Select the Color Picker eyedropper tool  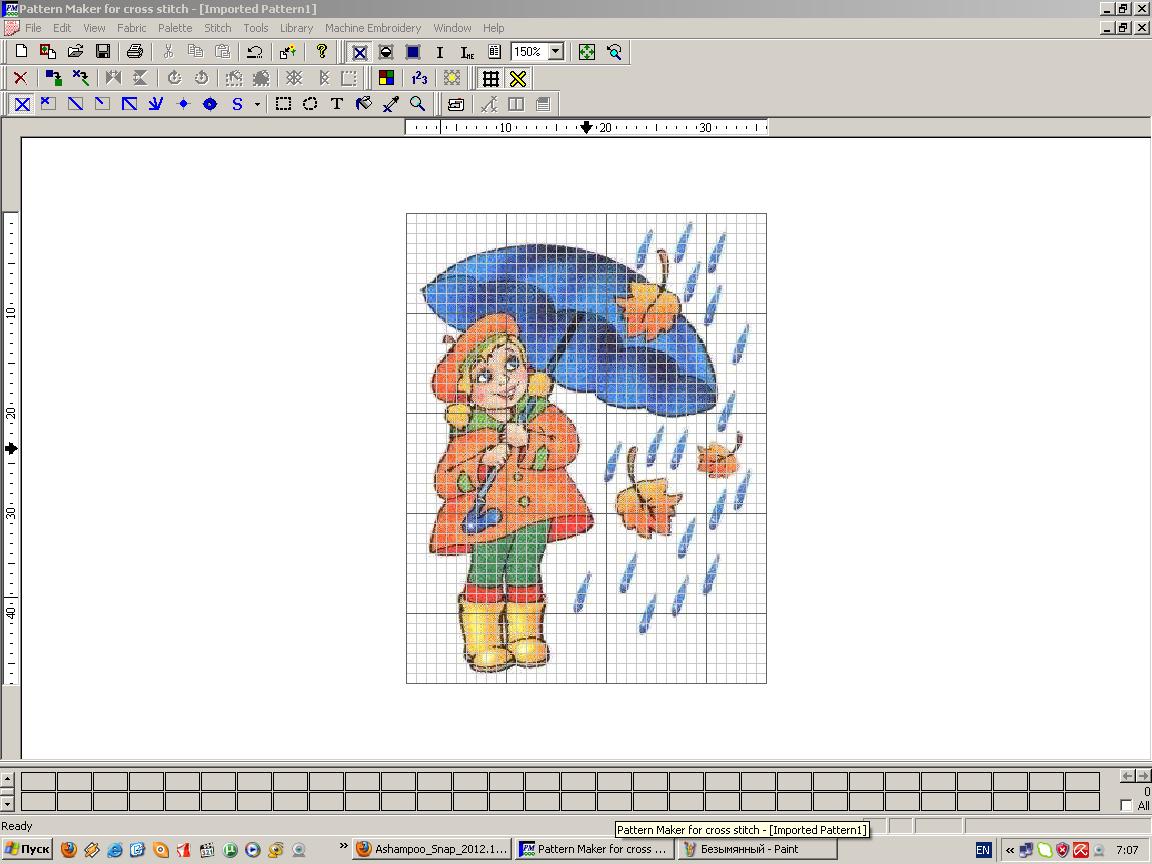[x=391, y=104]
